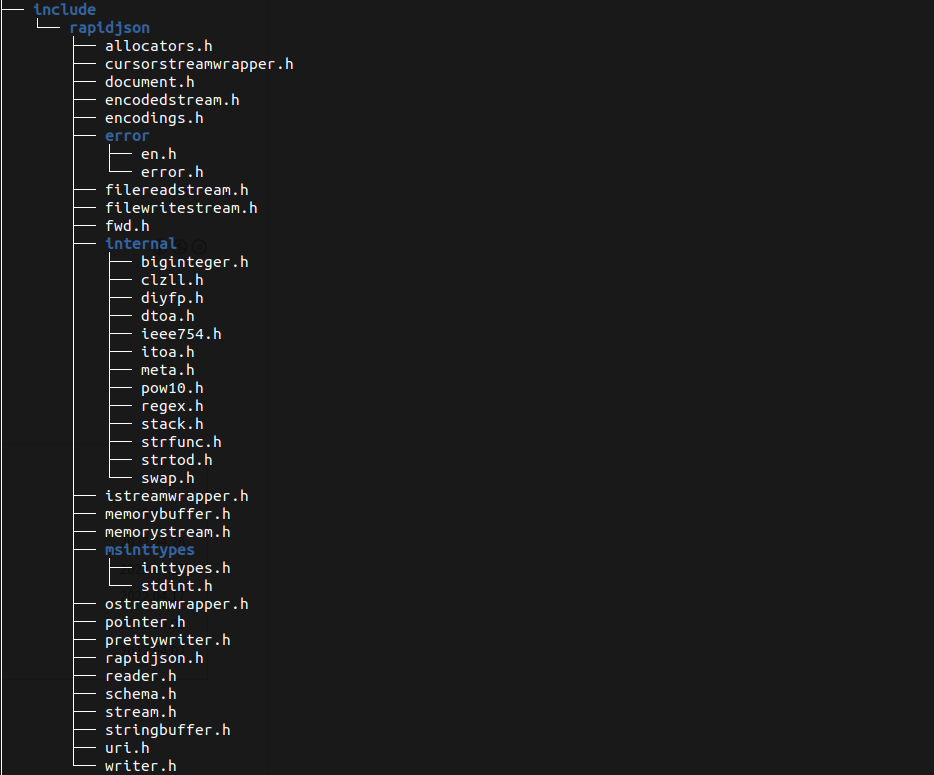The width and height of the screenshot is (934, 775).
Task: Click on cursorstreamwrapper.h
Action: pos(199,64)
